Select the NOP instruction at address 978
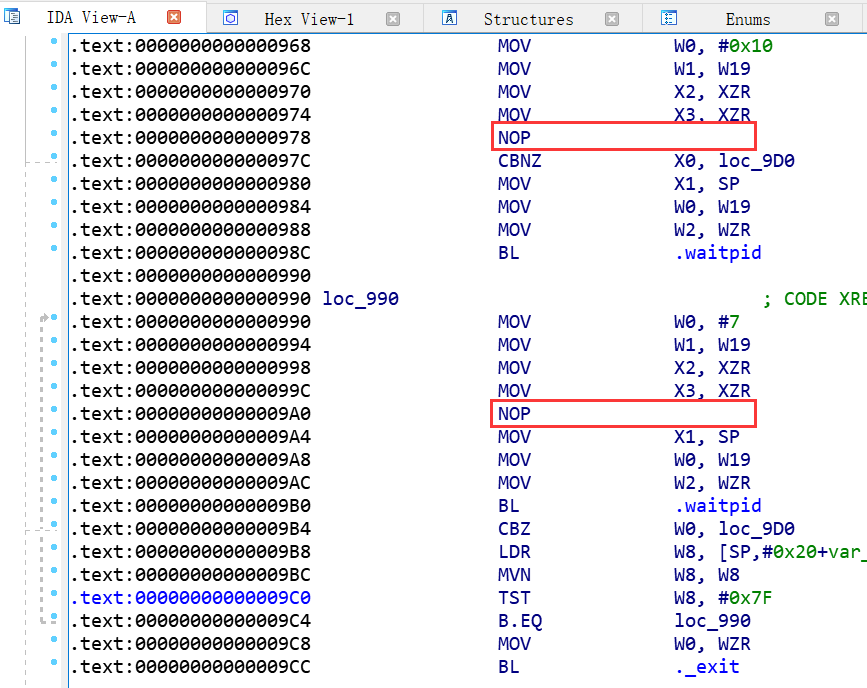This screenshot has width=867, height=688. point(514,137)
